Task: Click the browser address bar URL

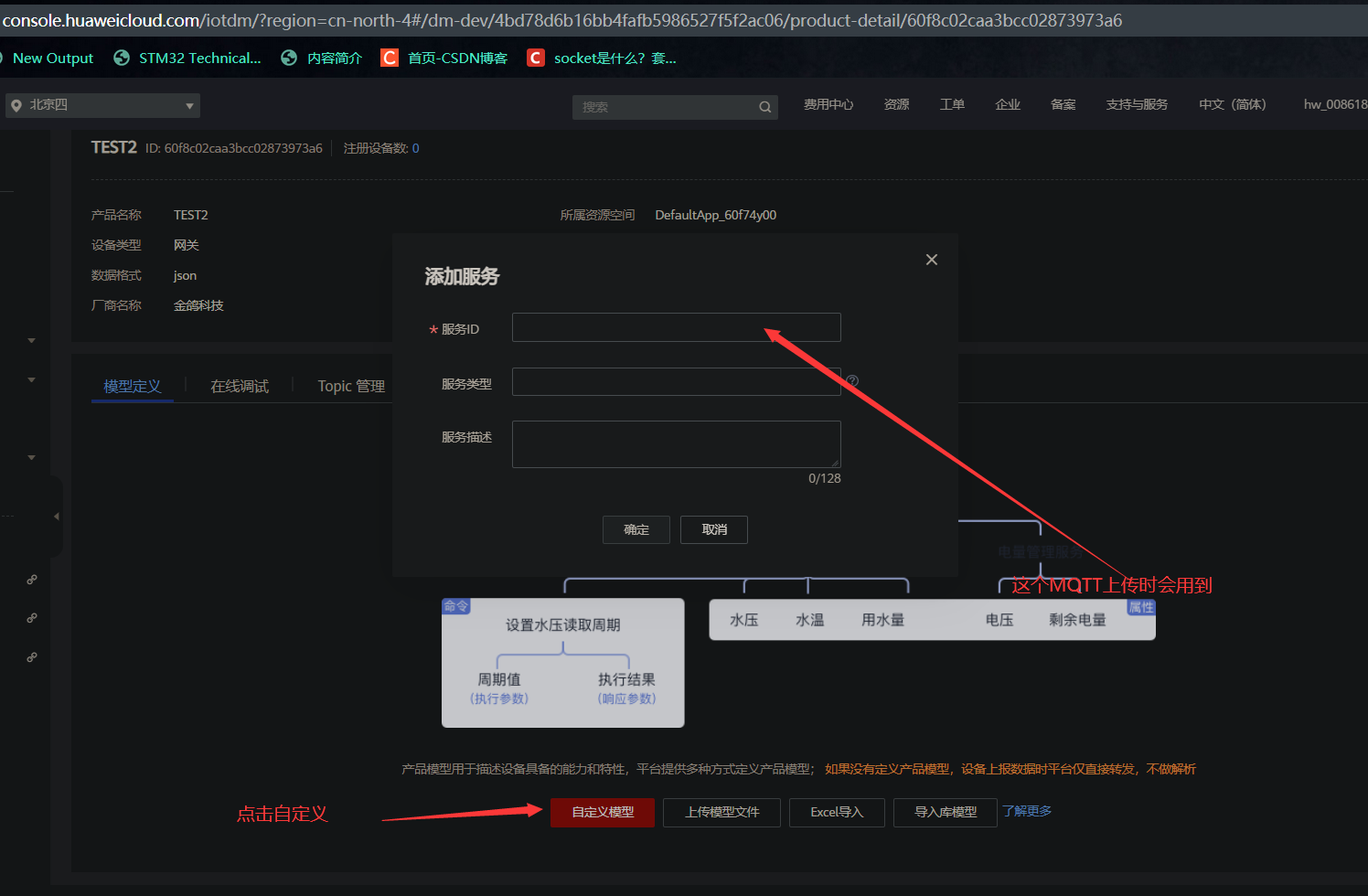Action: pyautogui.click(x=561, y=20)
